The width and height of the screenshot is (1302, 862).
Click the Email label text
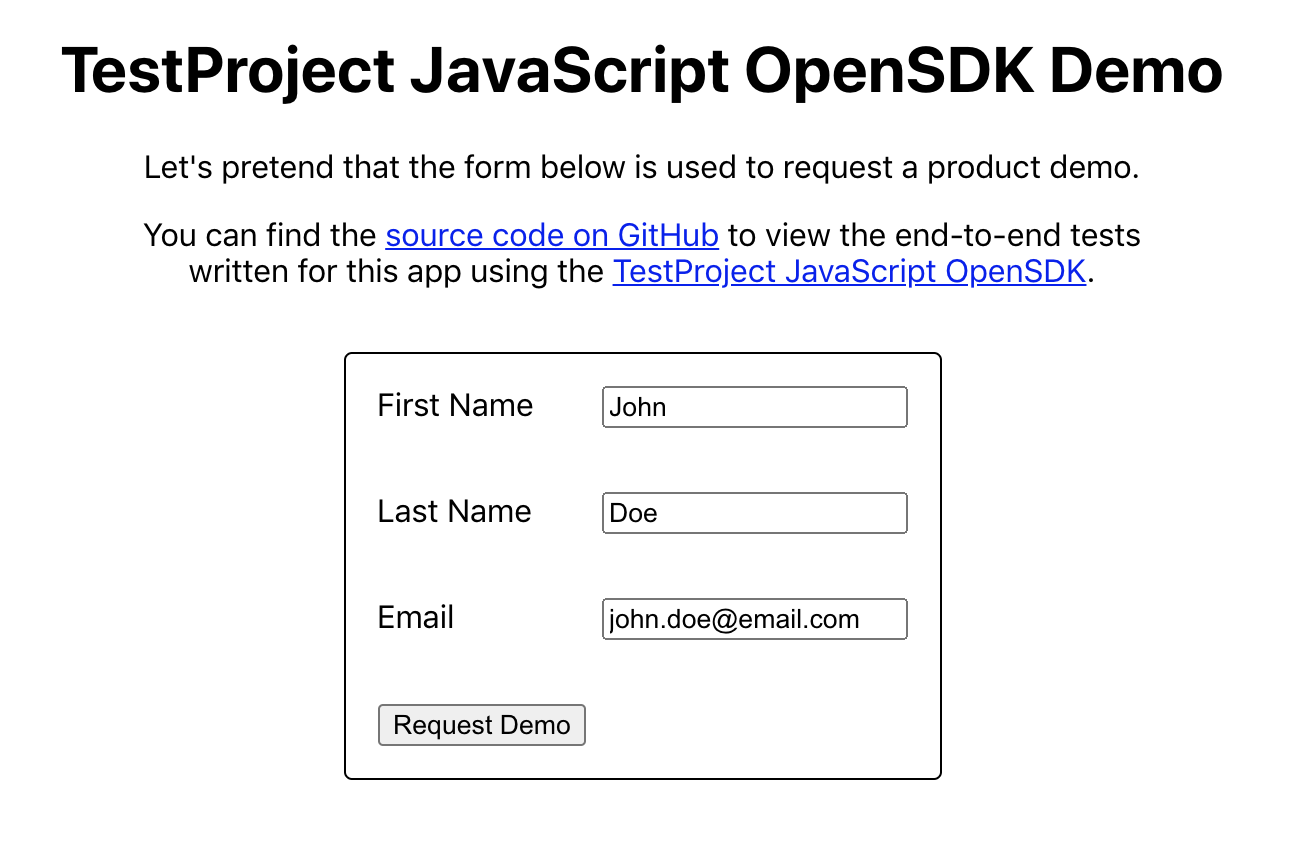pos(416,617)
